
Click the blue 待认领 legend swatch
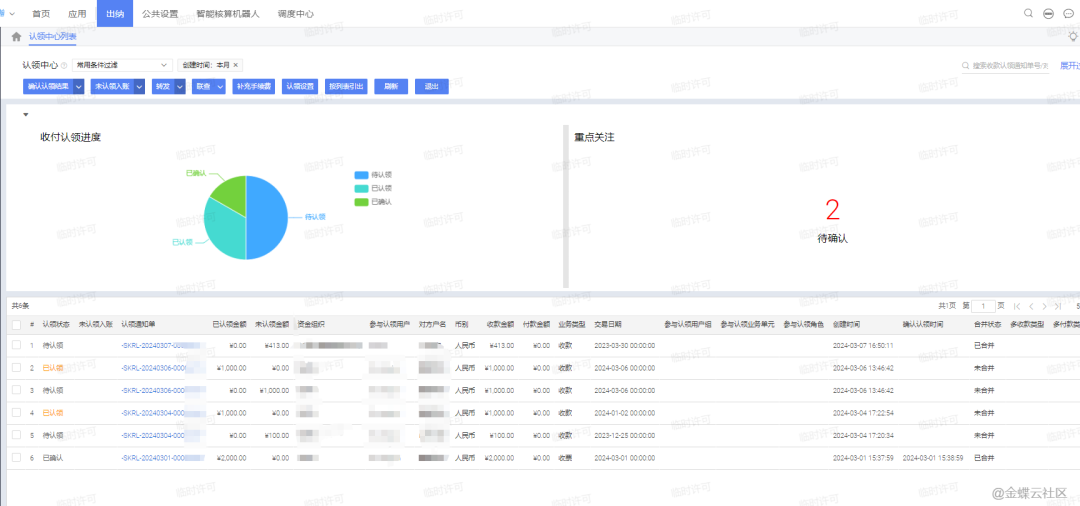click(x=361, y=175)
